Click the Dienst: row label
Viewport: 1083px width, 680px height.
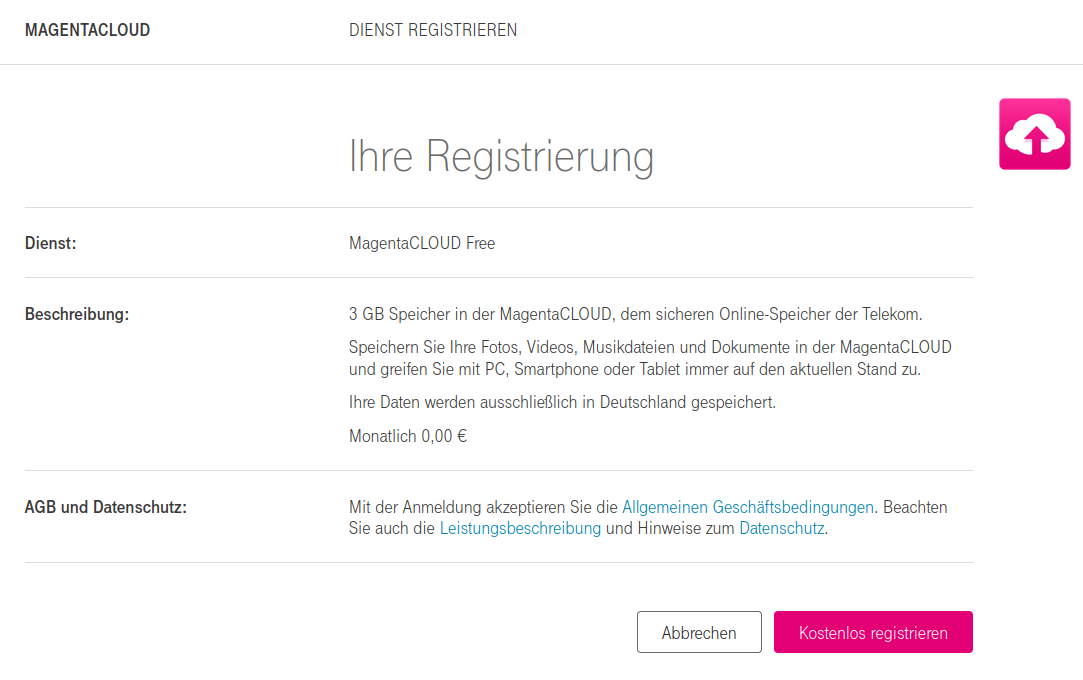click(x=51, y=243)
